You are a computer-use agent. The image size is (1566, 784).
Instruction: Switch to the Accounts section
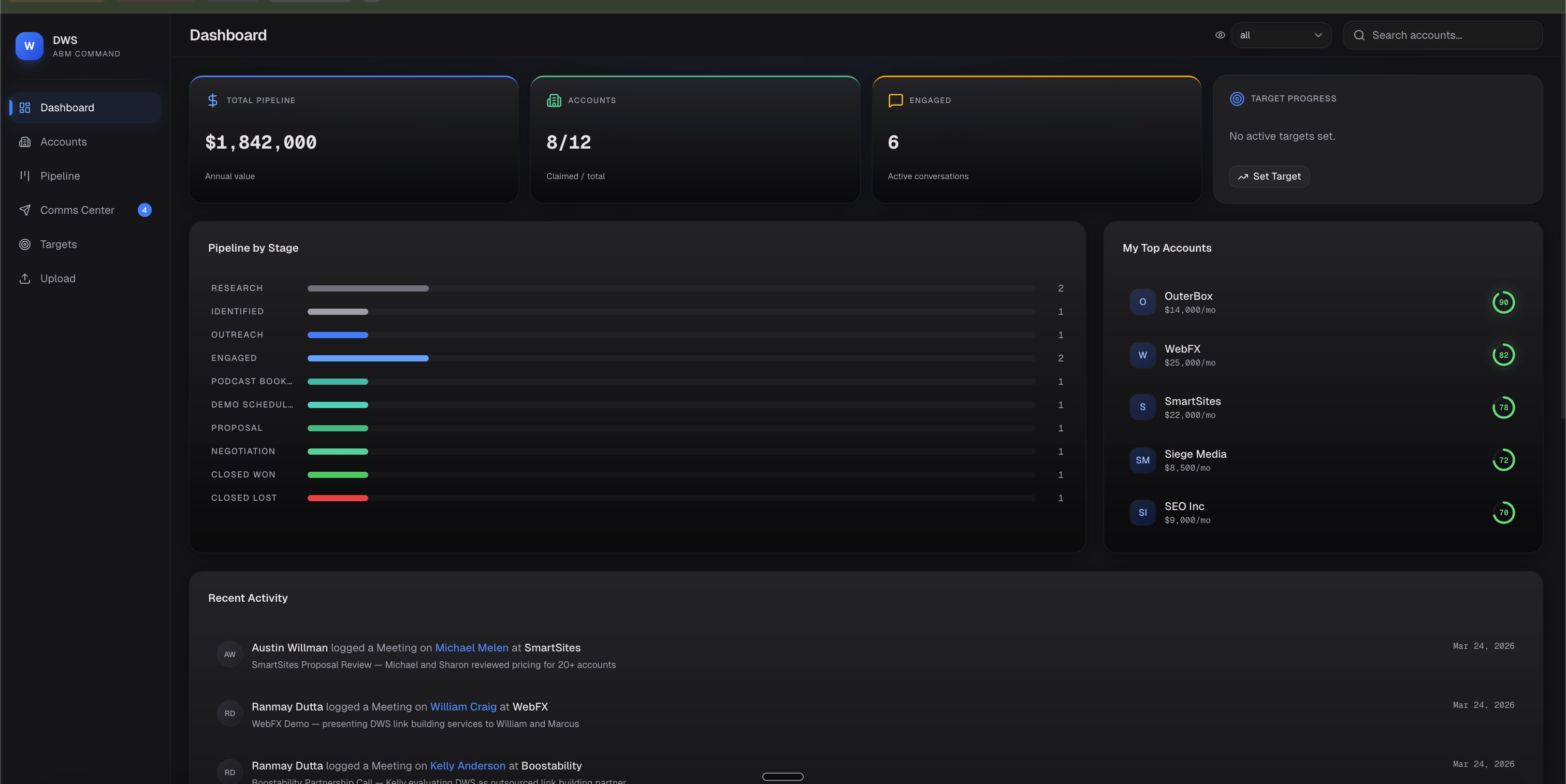[x=63, y=141]
